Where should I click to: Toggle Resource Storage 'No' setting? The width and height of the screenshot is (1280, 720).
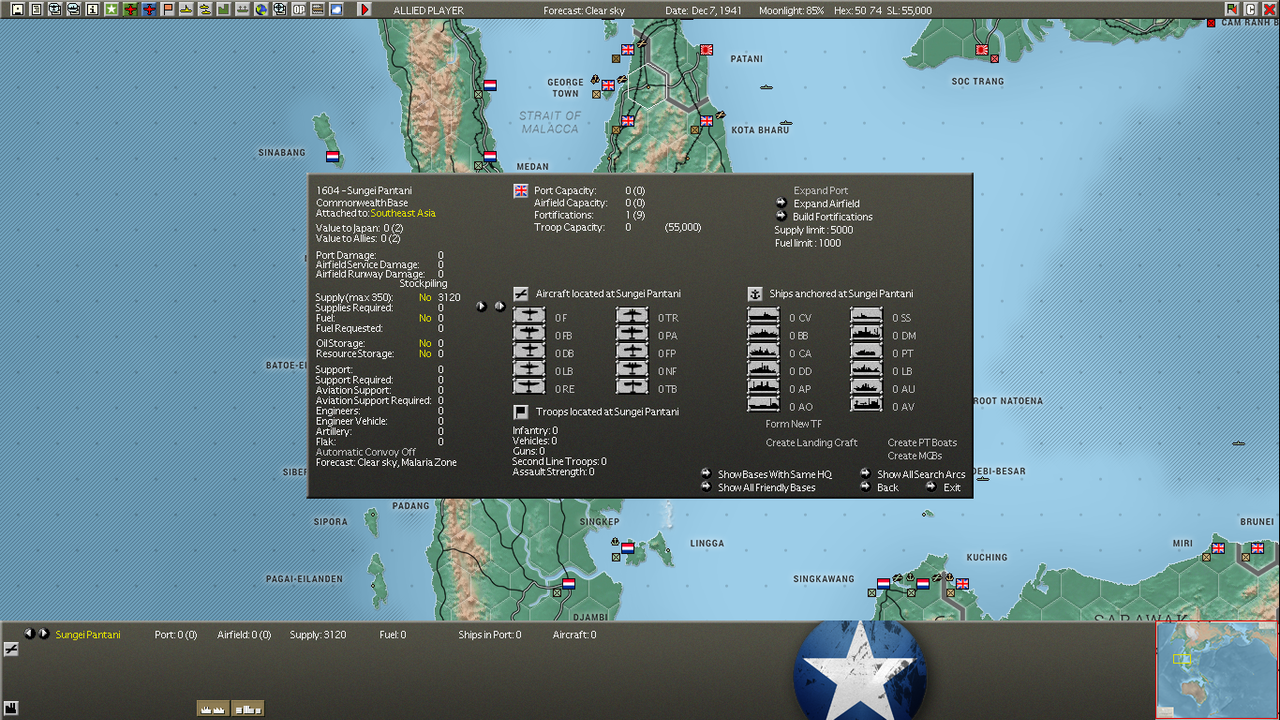tap(425, 354)
